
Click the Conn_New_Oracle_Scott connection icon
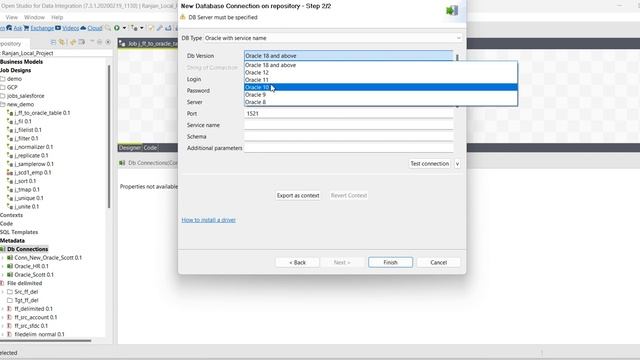(10, 258)
